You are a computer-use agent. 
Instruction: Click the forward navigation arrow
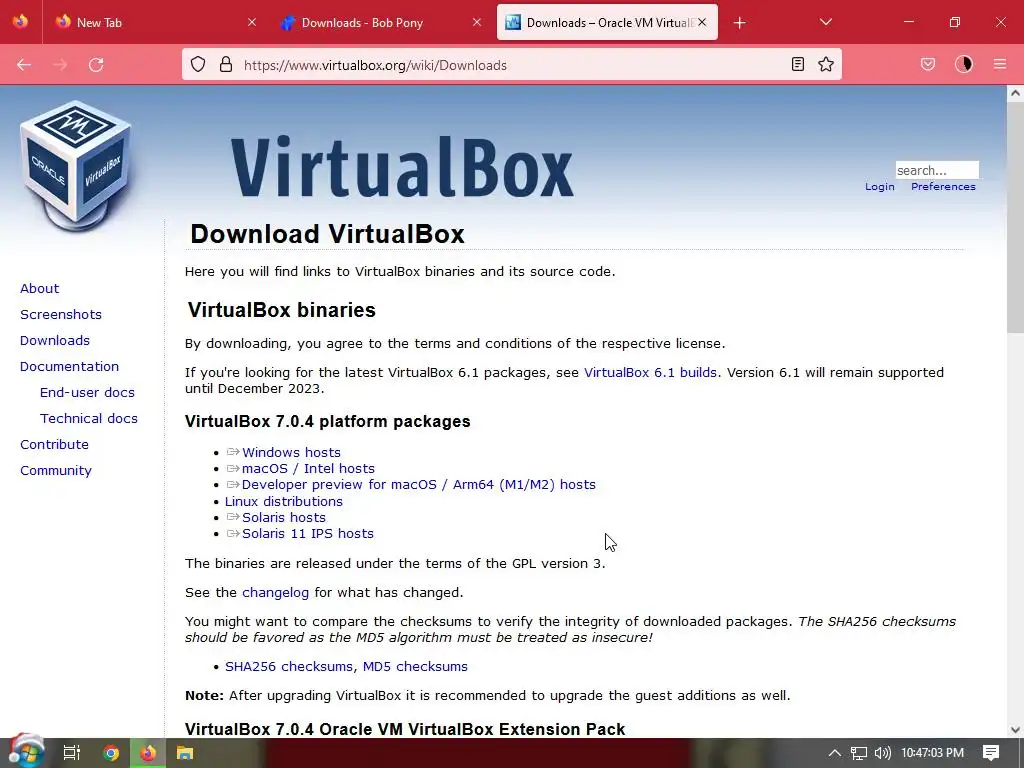coord(60,65)
